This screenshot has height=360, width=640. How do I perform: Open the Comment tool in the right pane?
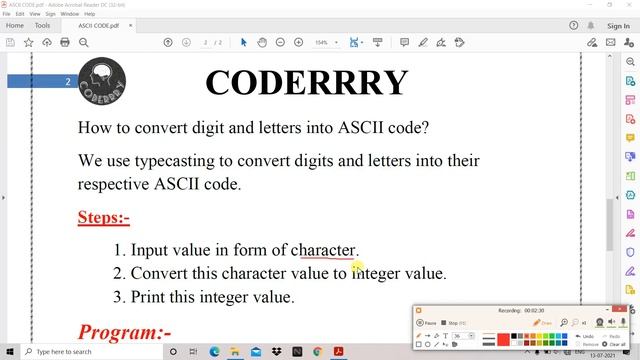pyautogui.click(x=630, y=138)
